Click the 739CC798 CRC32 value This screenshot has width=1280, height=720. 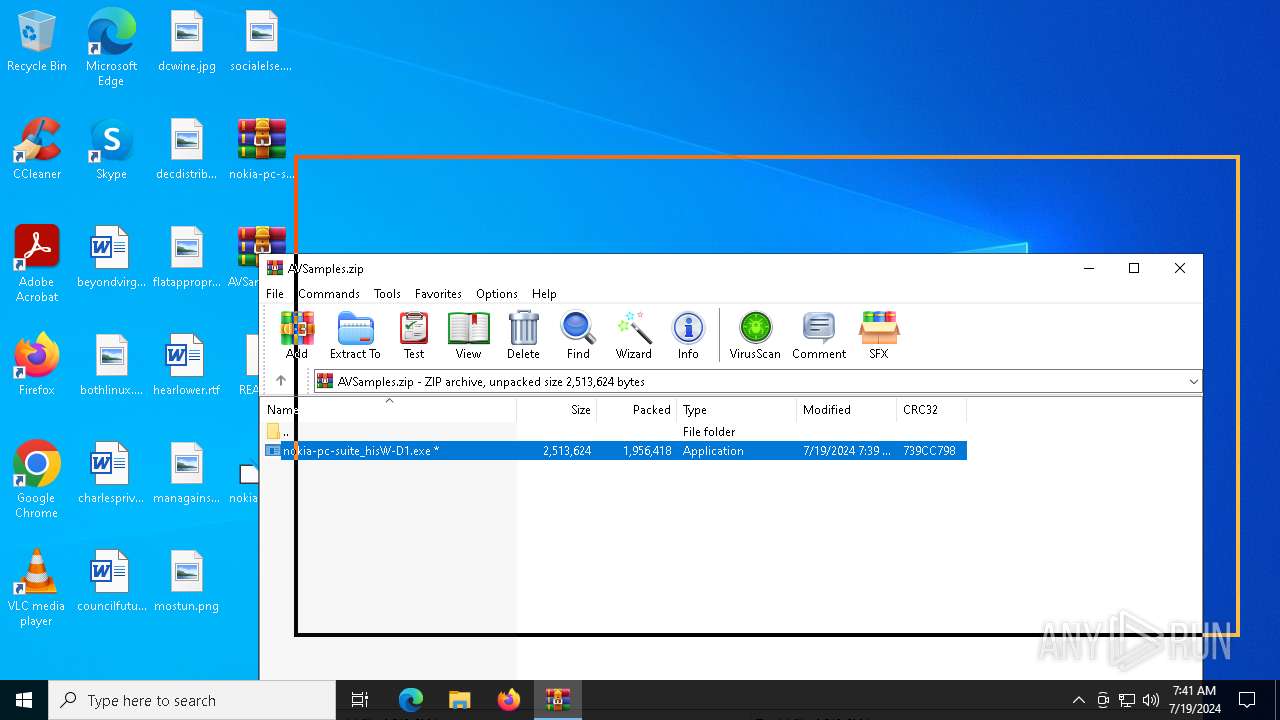click(929, 451)
